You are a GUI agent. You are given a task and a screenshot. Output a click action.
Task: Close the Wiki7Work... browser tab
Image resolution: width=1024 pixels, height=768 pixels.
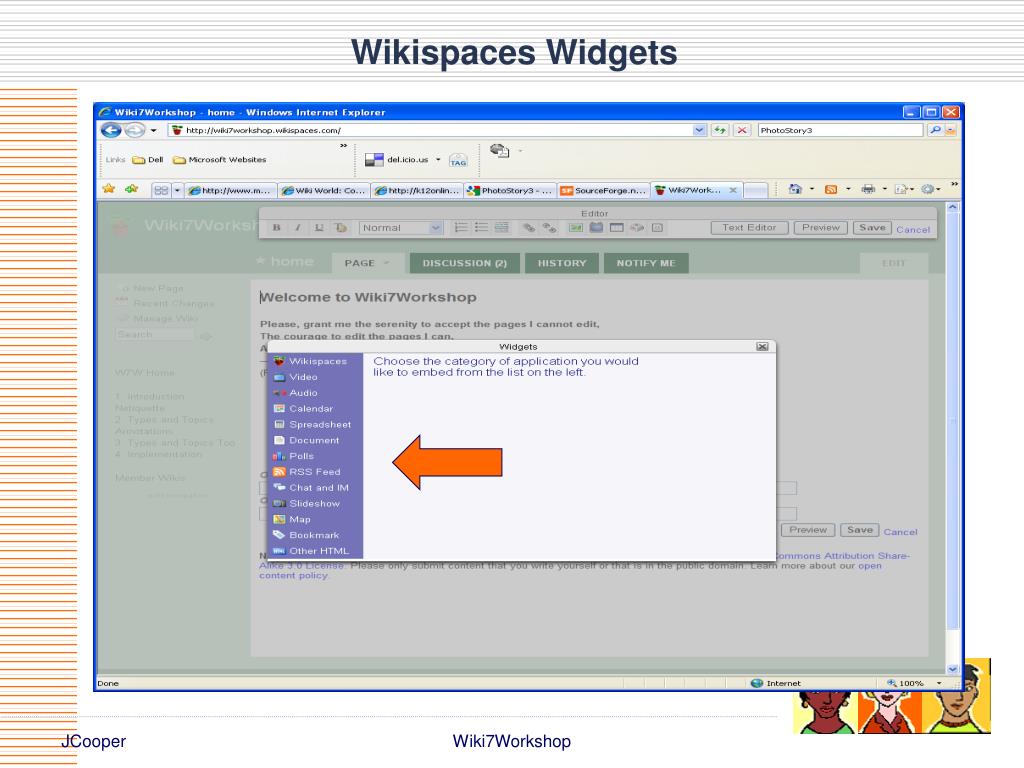pyautogui.click(x=733, y=190)
